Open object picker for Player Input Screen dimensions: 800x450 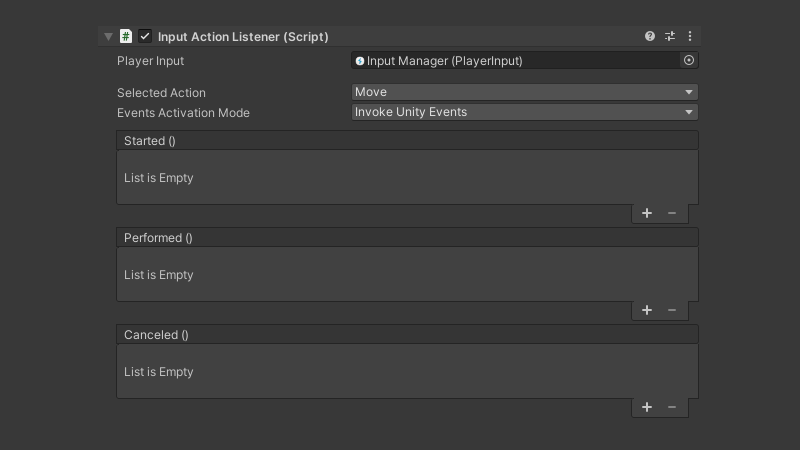[689, 60]
